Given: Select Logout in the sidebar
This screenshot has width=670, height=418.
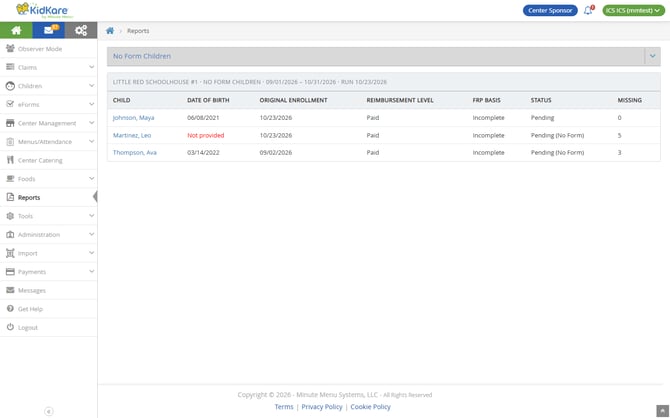Looking at the screenshot, I should point(49,327).
